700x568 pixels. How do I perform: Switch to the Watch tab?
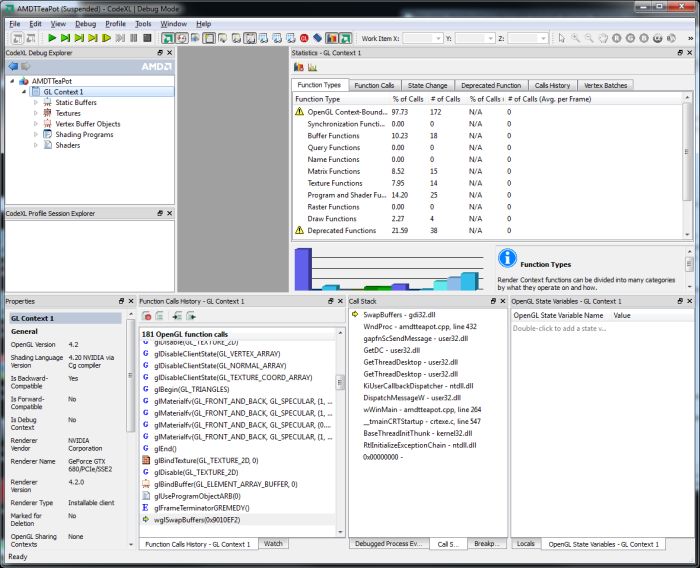[273, 544]
